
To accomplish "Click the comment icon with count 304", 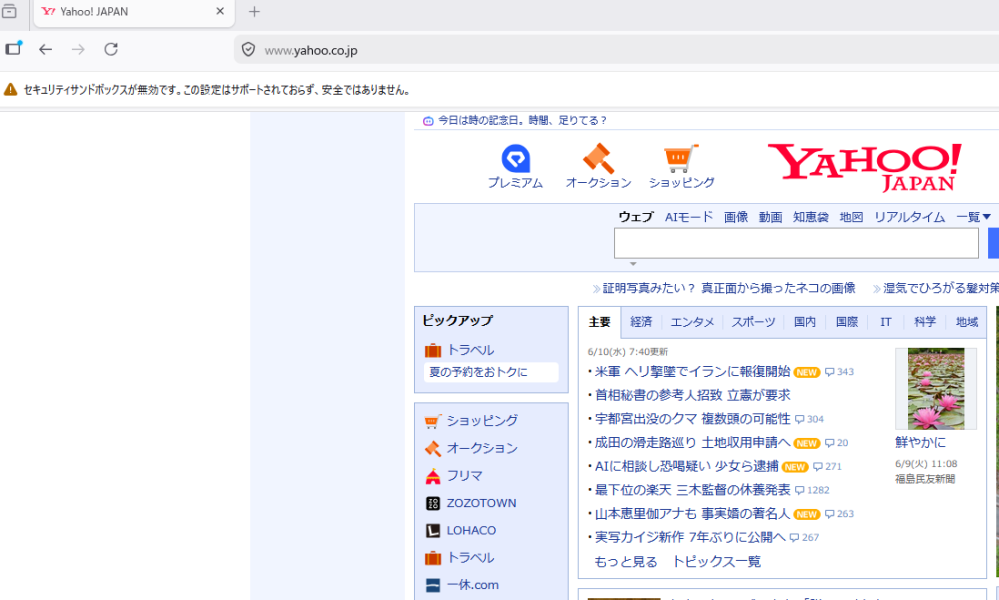I will click(800, 419).
